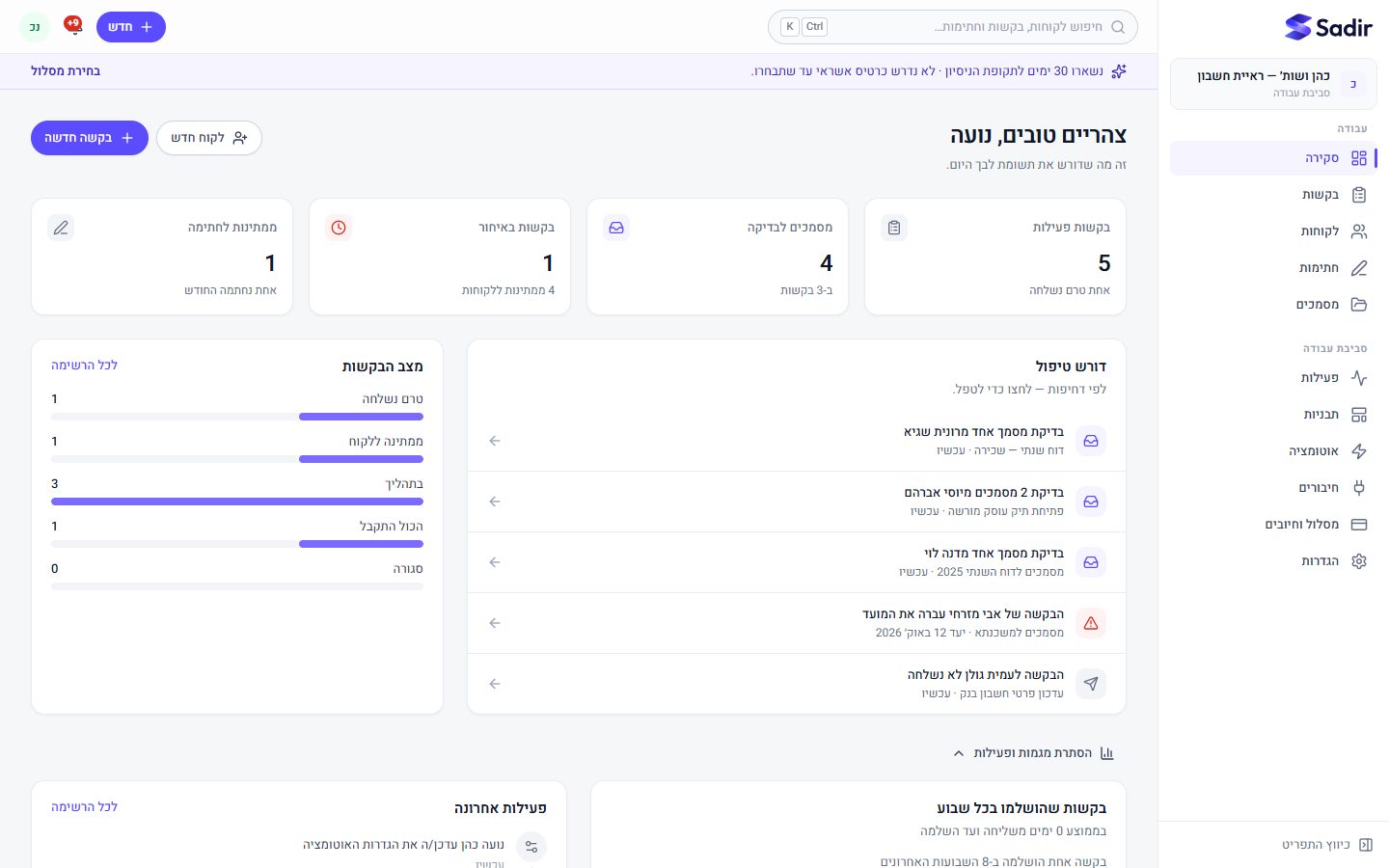Open the לקוחות people icon in the sidebar
The height and width of the screenshot is (868, 1389).
point(1359,231)
